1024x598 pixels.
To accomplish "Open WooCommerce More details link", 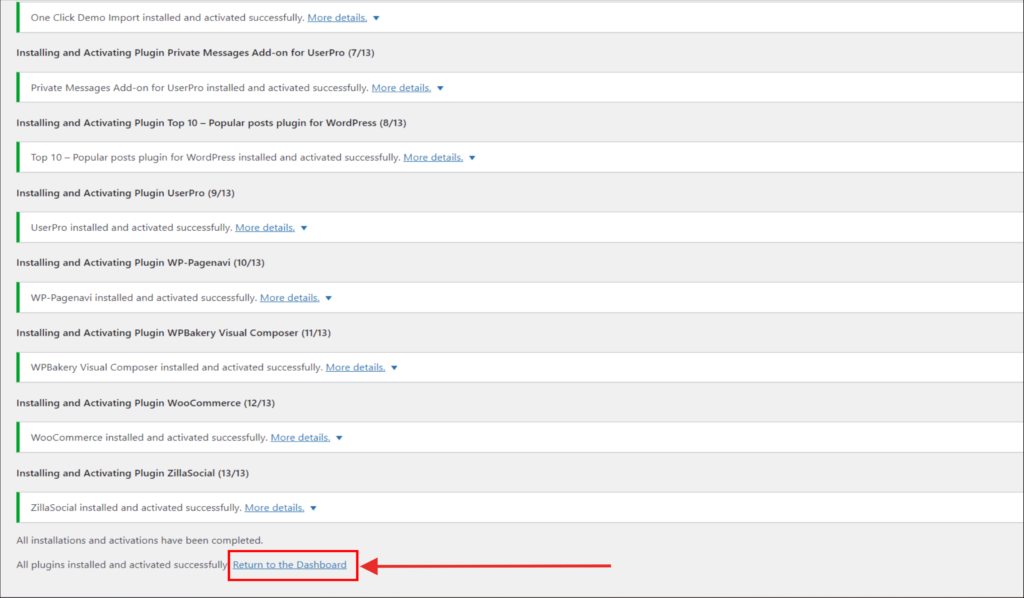I will [301, 438].
